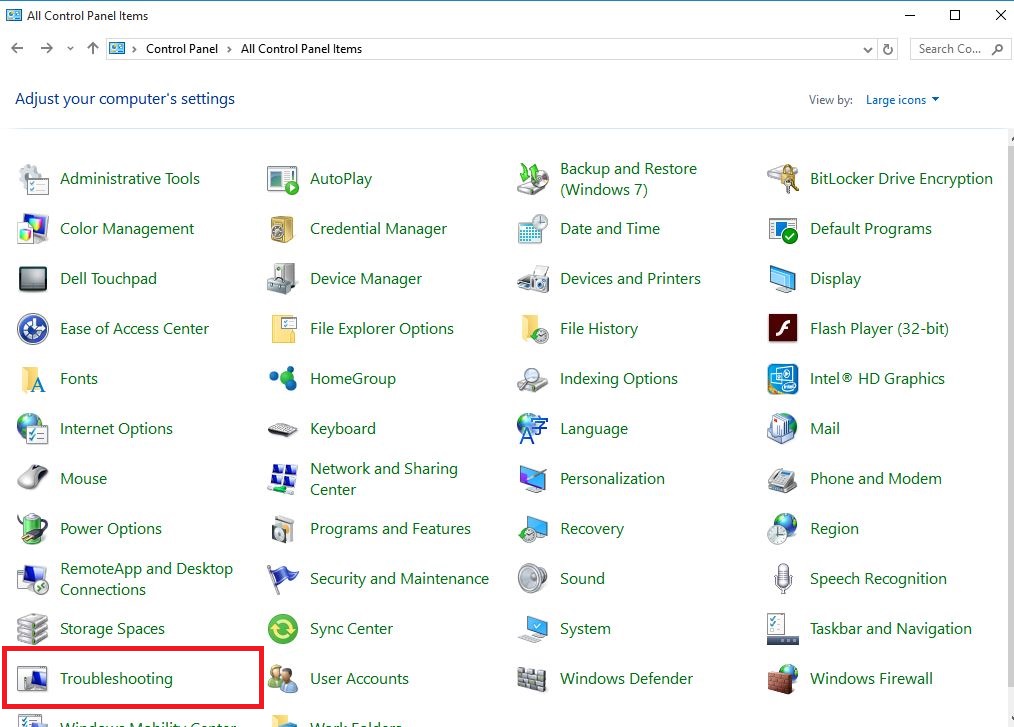Open Phone and Modem link
This screenshot has height=727, width=1014.
coord(876,479)
